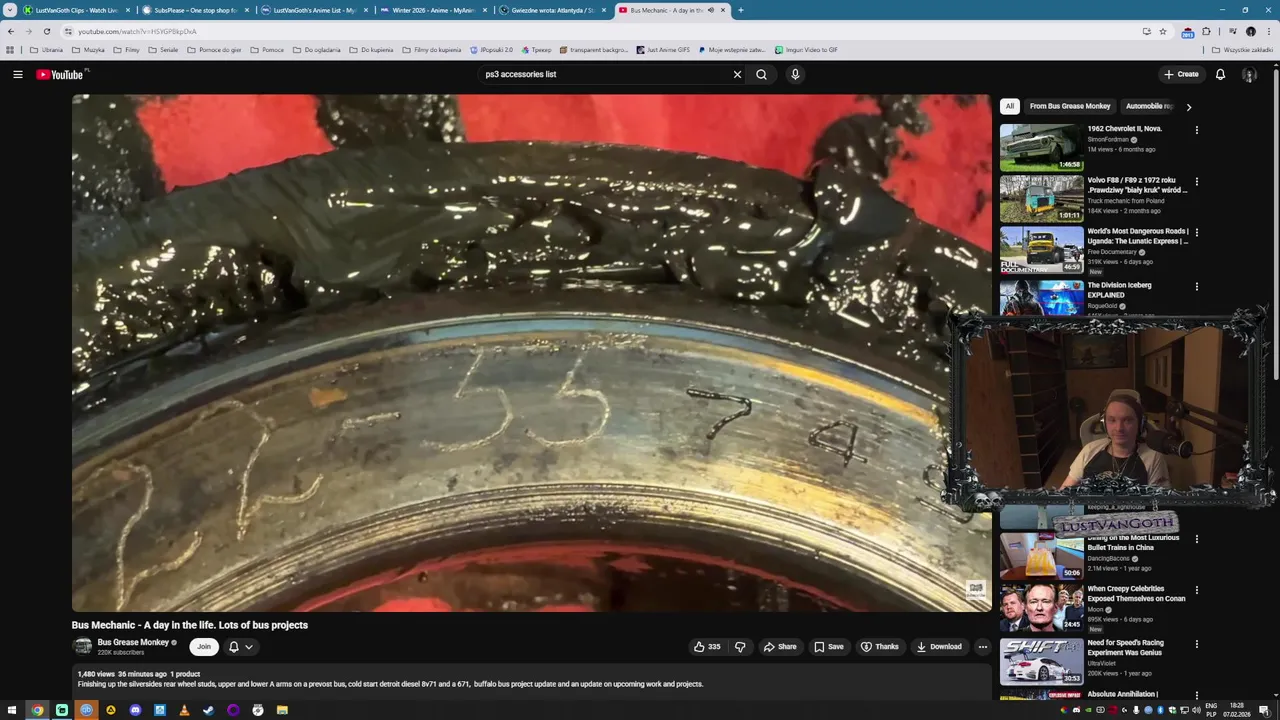Launch VLC from the taskbar
This screenshot has height=720, width=1280.
pos(184,710)
